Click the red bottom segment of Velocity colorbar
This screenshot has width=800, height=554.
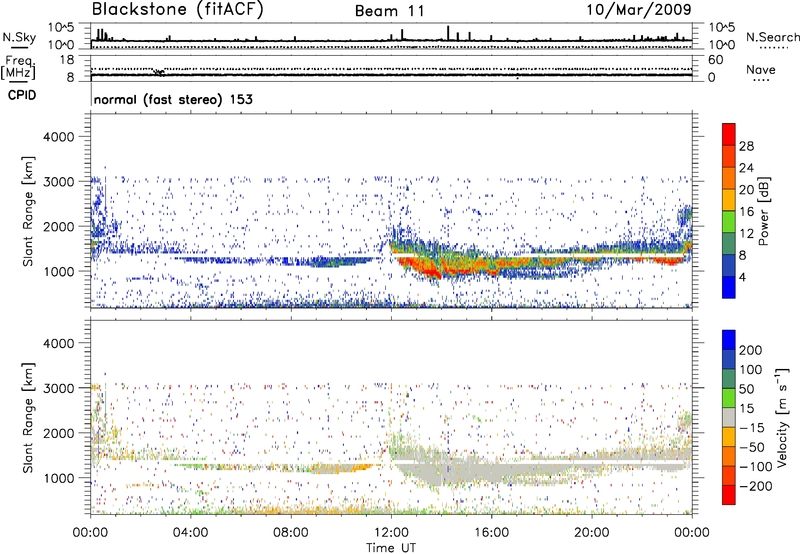[x=729, y=495]
